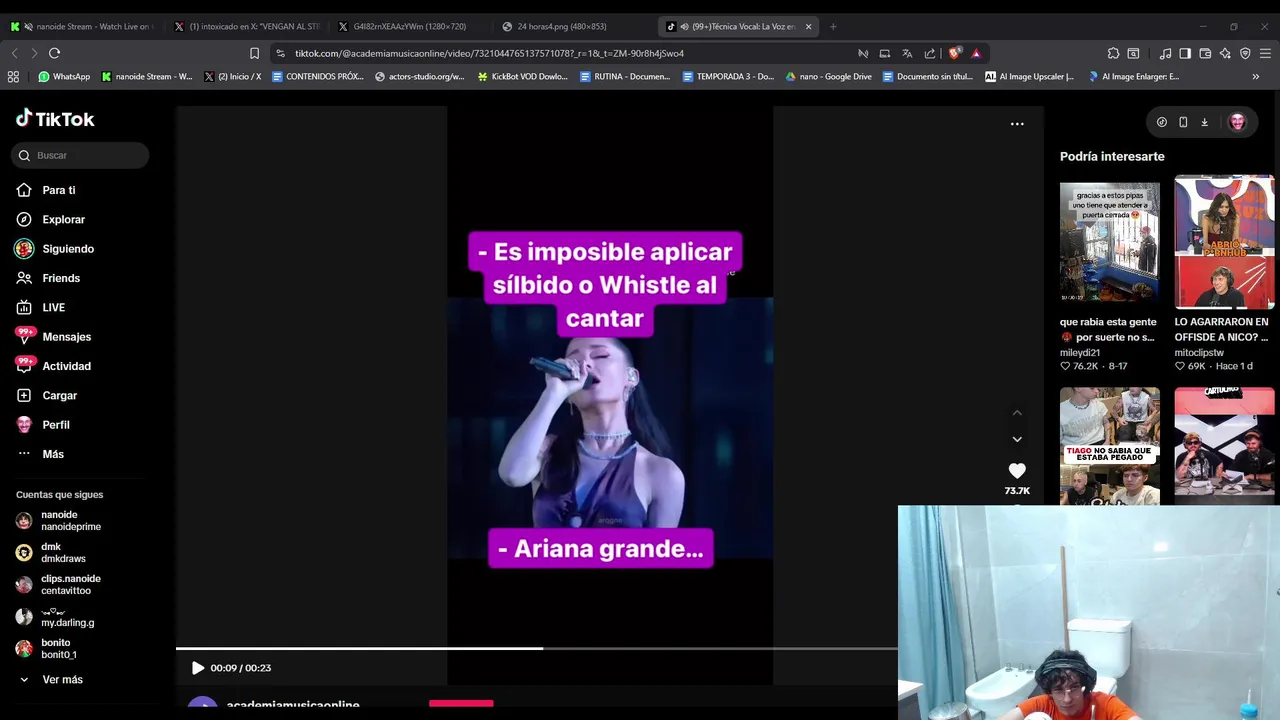Image resolution: width=1280 pixels, height=720 pixels.
Task: Toggle the browser sidebar panel
Action: pyautogui.click(x=1185, y=53)
